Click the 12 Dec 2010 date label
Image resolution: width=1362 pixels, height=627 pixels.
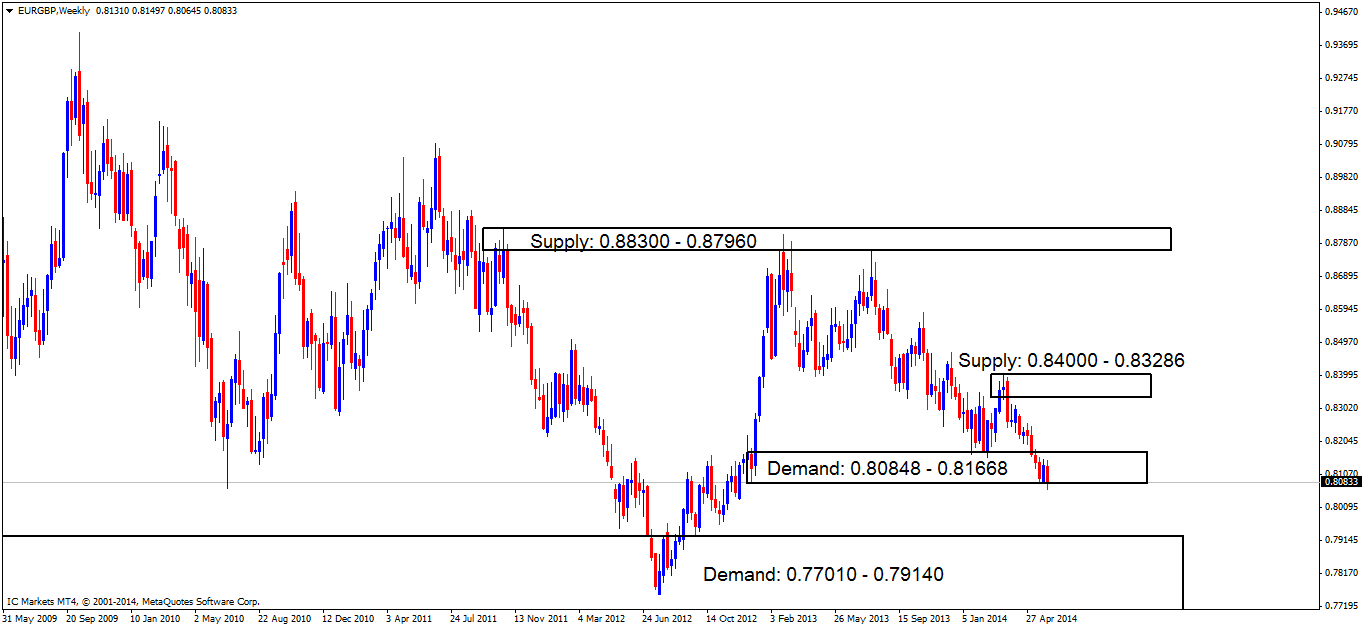click(348, 619)
